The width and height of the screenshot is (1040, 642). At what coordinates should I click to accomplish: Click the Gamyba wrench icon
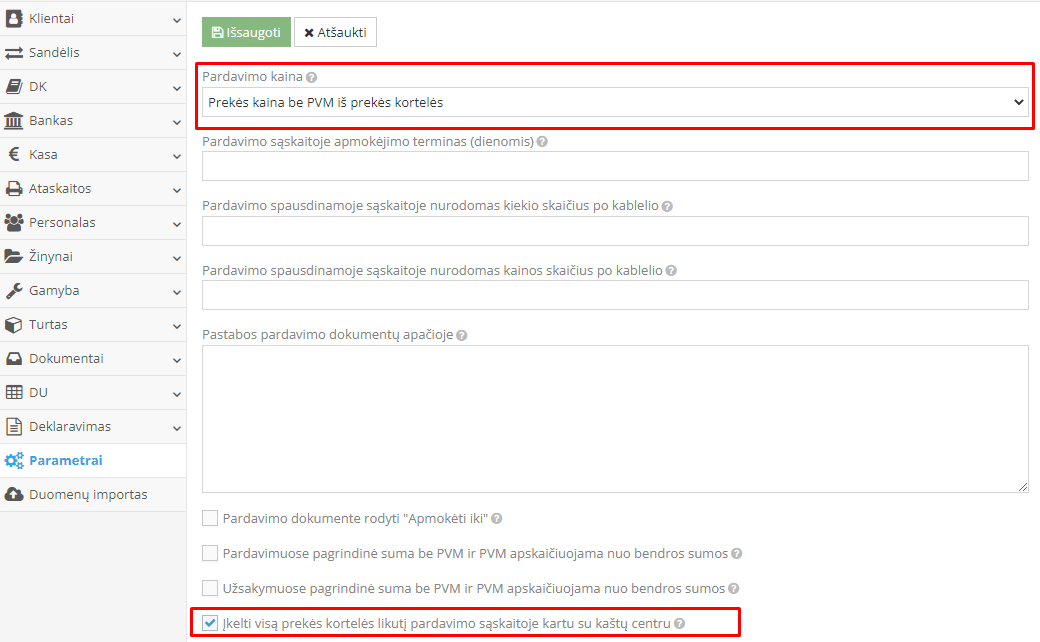tap(14, 290)
